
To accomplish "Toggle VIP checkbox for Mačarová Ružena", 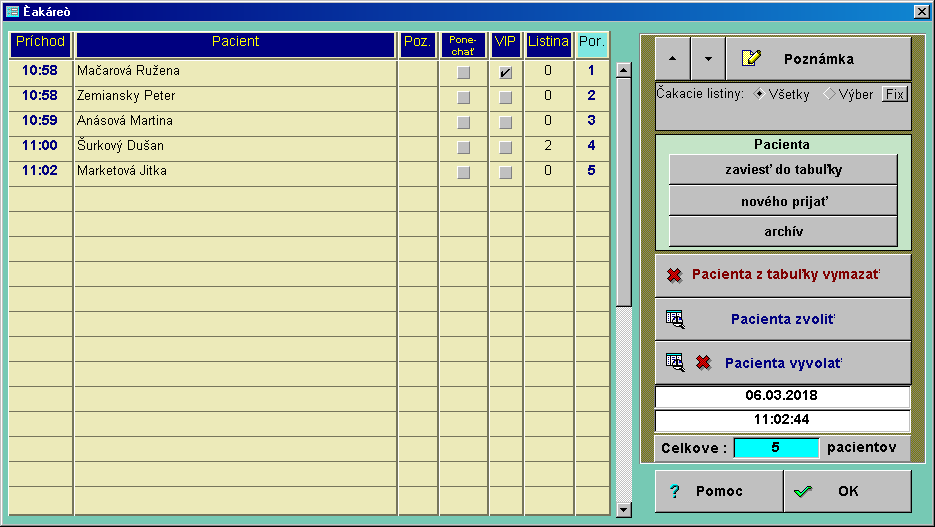I will click(505, 73).
